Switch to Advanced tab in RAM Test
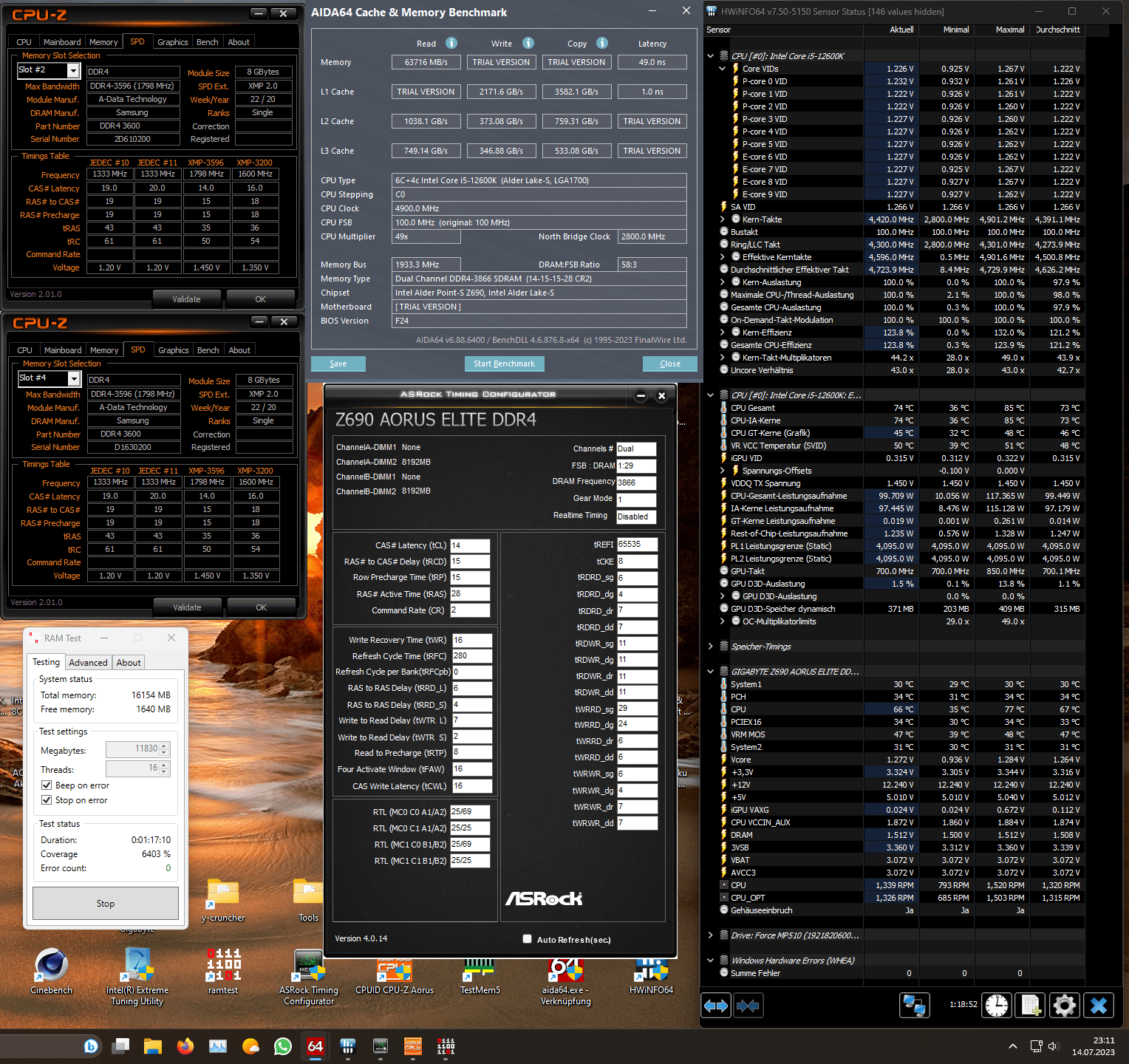This screenshot has width=1129, height=1064. point(89,663)
